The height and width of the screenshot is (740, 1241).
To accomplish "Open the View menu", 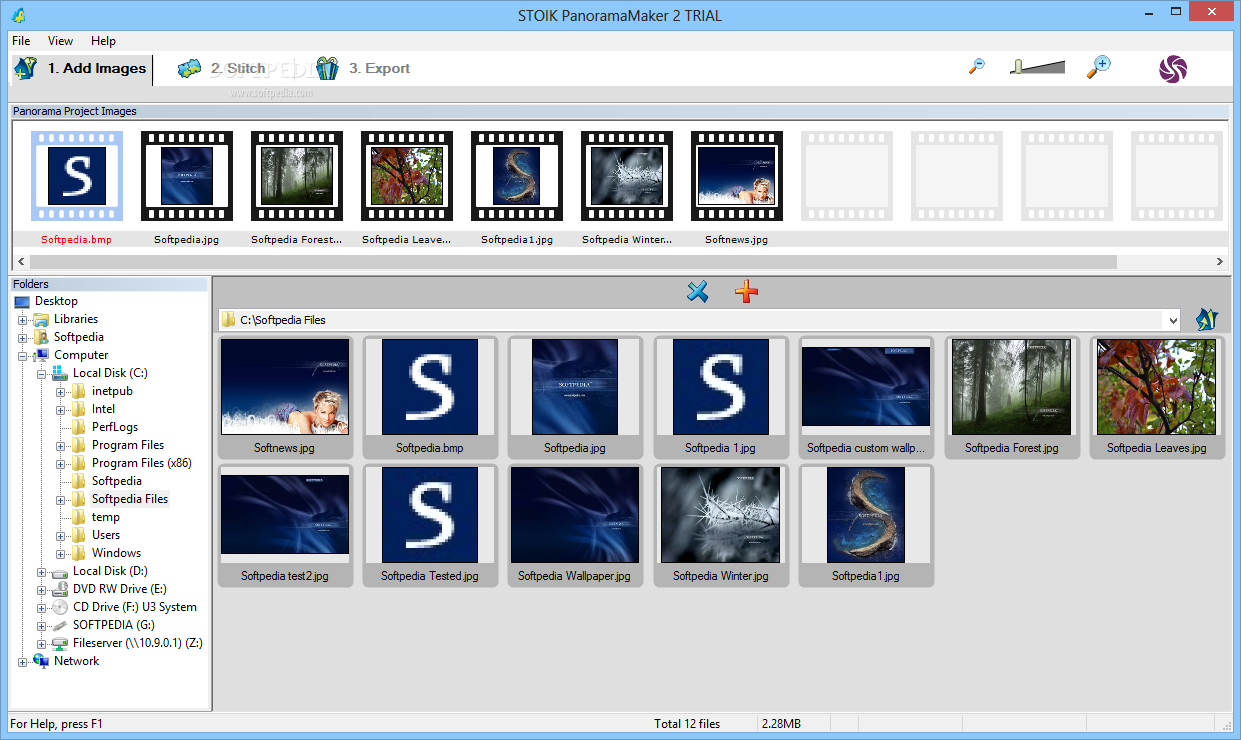I will 60,41.
